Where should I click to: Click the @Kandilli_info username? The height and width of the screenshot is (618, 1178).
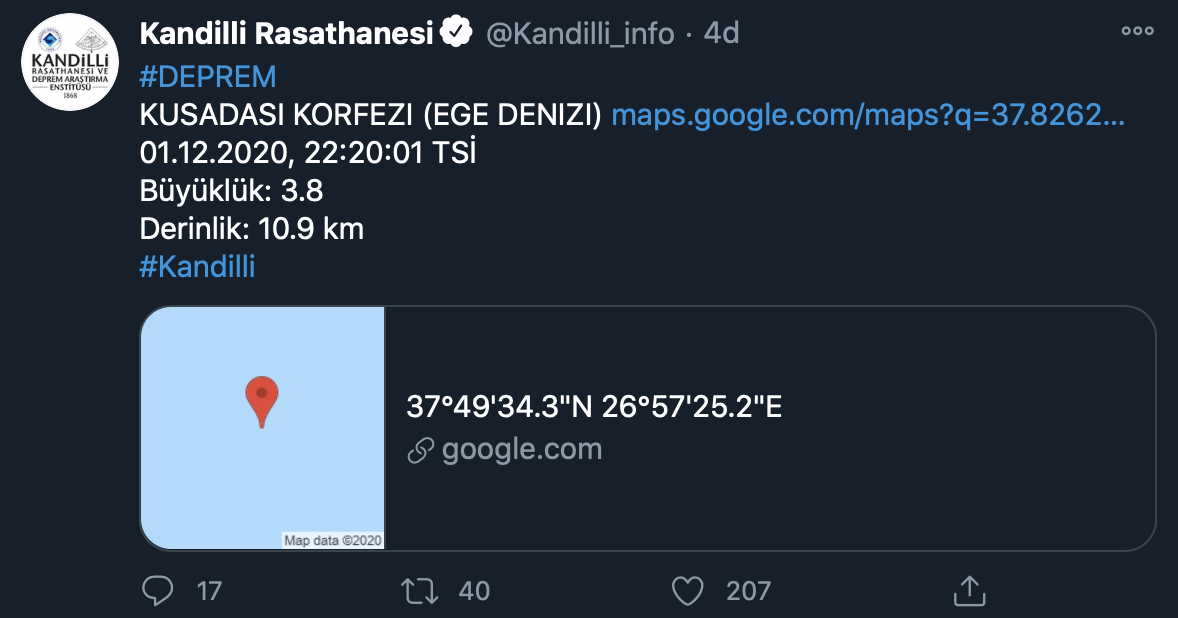pyautogui.click(x=581, y=32)
